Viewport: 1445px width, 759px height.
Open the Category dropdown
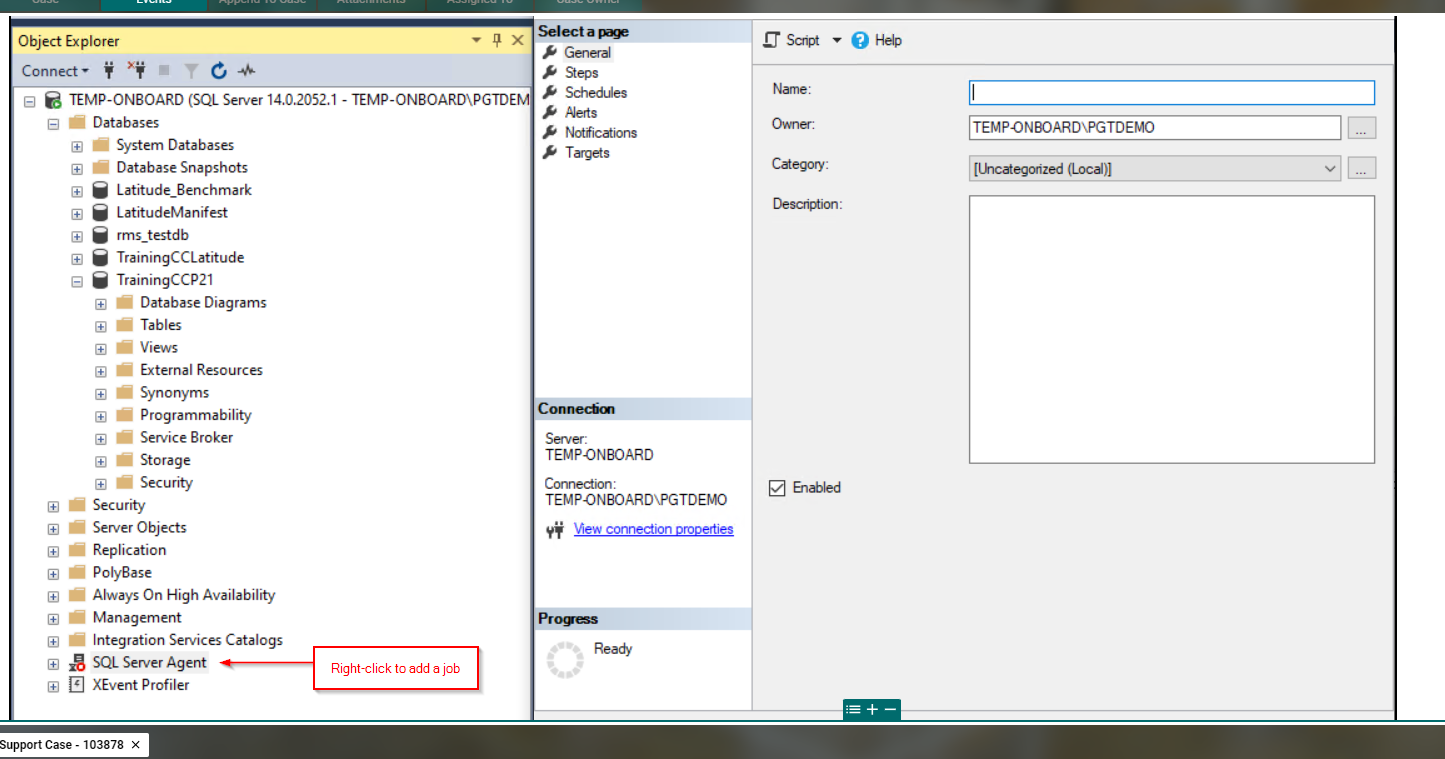coord(1330,169)
